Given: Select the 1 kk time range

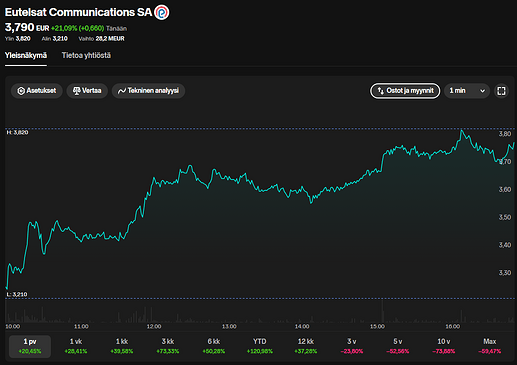Looking at the screenshot, I should (122, 346).
